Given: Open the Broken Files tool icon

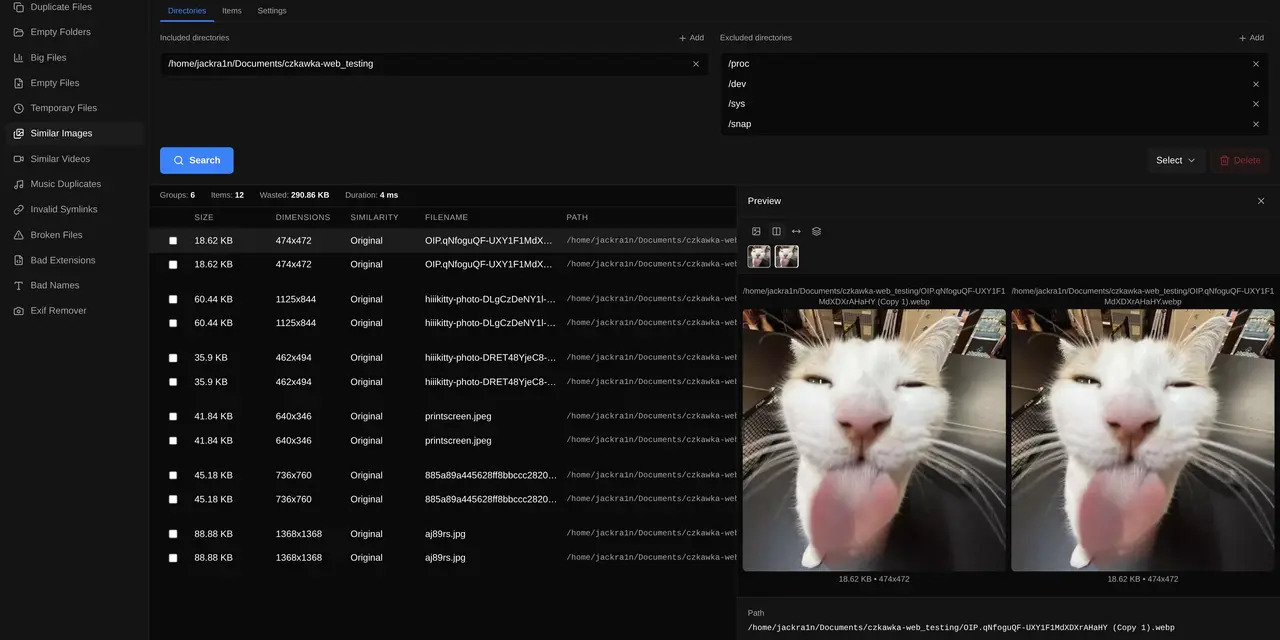Looking at the screenshot, I should pyautogui.click(x=18, y=235).
